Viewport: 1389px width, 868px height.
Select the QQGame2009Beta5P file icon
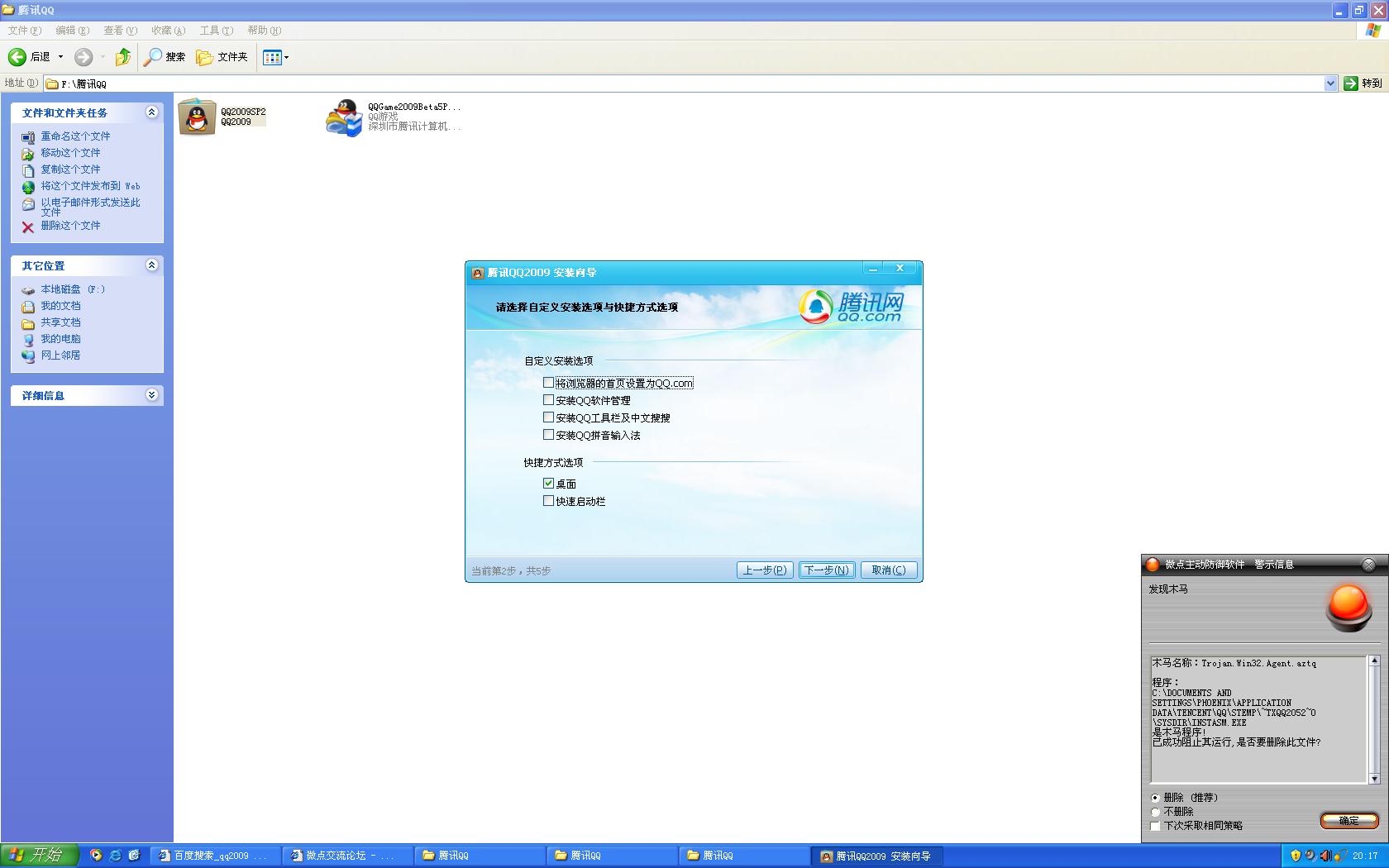(x=344, y=117)
